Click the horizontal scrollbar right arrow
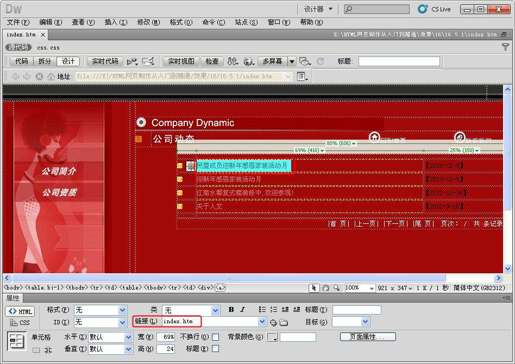 tap(499, 278)
